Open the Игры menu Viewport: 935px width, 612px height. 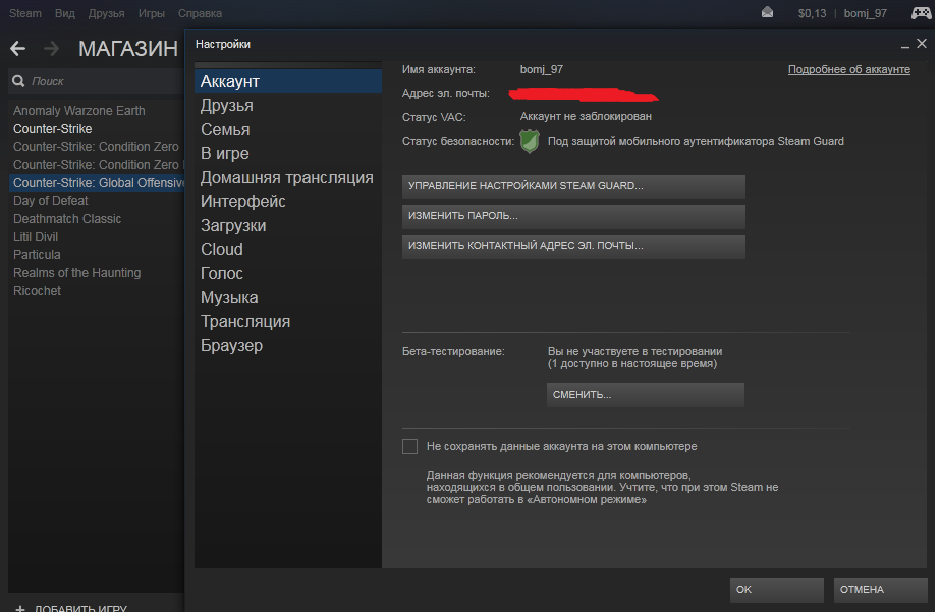click(x=151, y=13)
